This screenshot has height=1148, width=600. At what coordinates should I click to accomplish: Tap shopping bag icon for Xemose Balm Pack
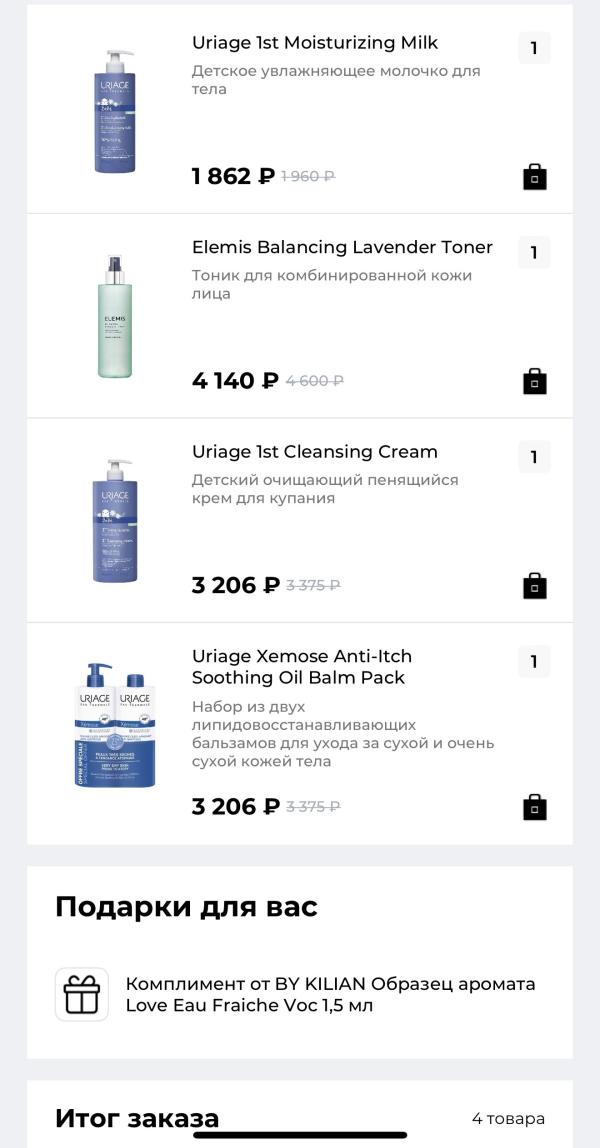(x=535, y=807)
